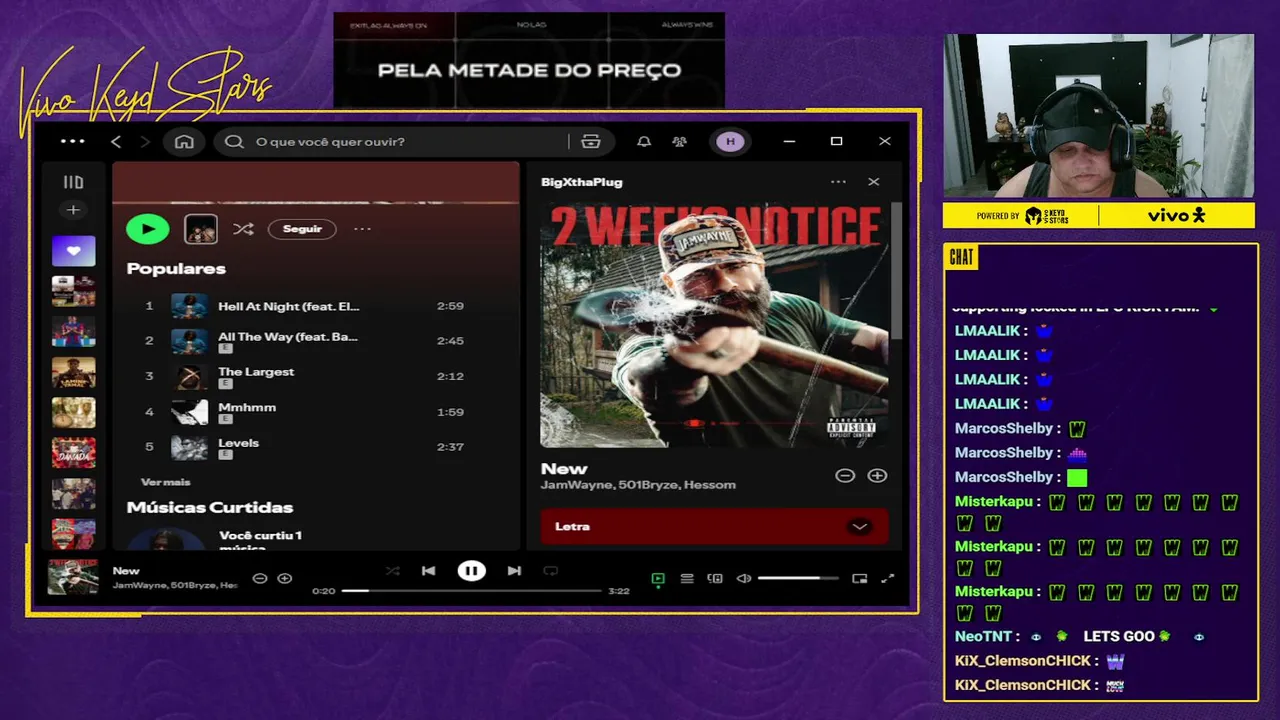Open BigXthaPlug title in now playing panel
The image size is (1280, 720).
pos(582,182)
